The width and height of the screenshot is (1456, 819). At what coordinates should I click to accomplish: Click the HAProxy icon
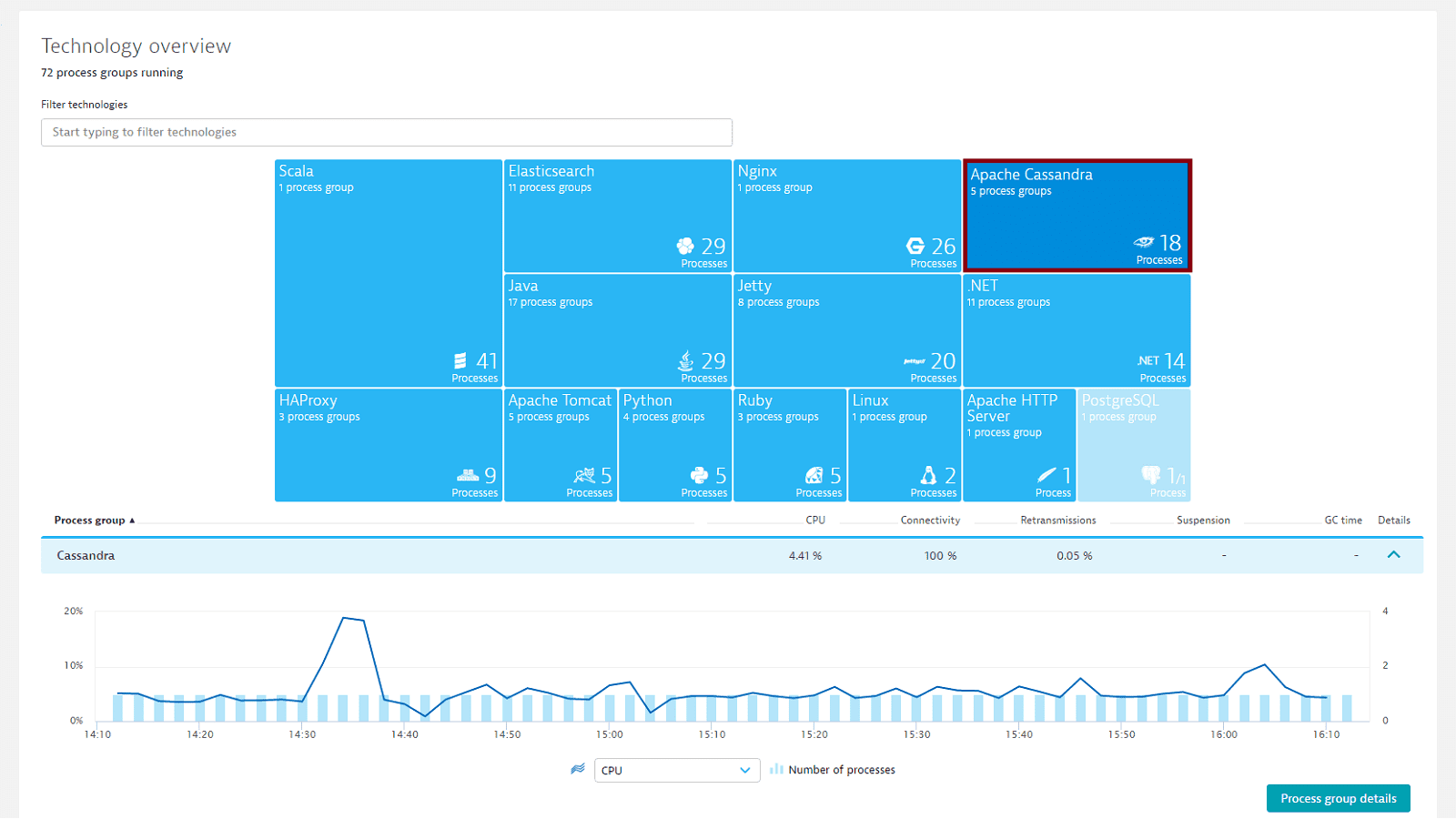click(468, 475)
